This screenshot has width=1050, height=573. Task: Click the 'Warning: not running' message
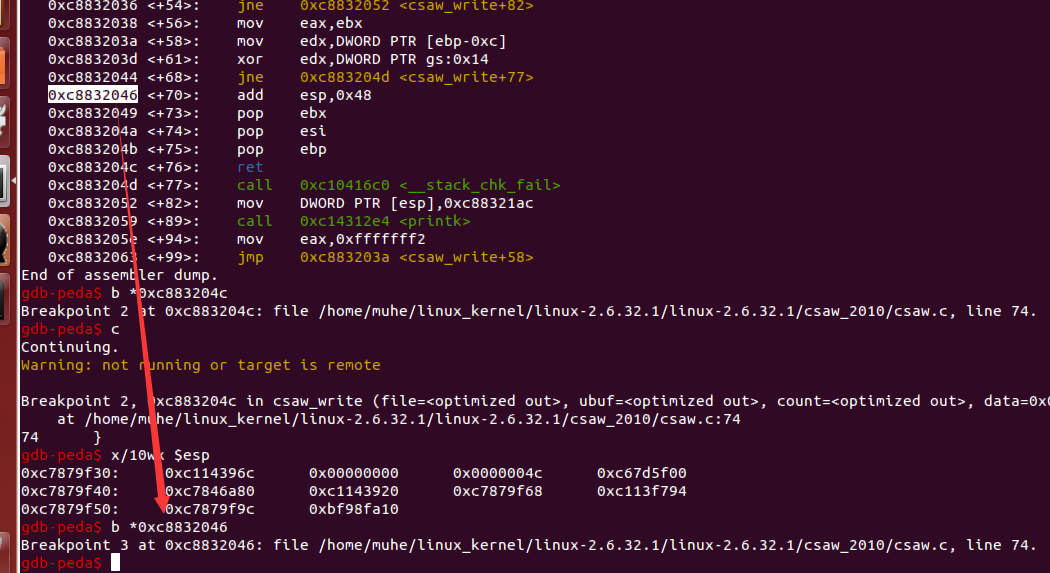[x=200, y=365]
